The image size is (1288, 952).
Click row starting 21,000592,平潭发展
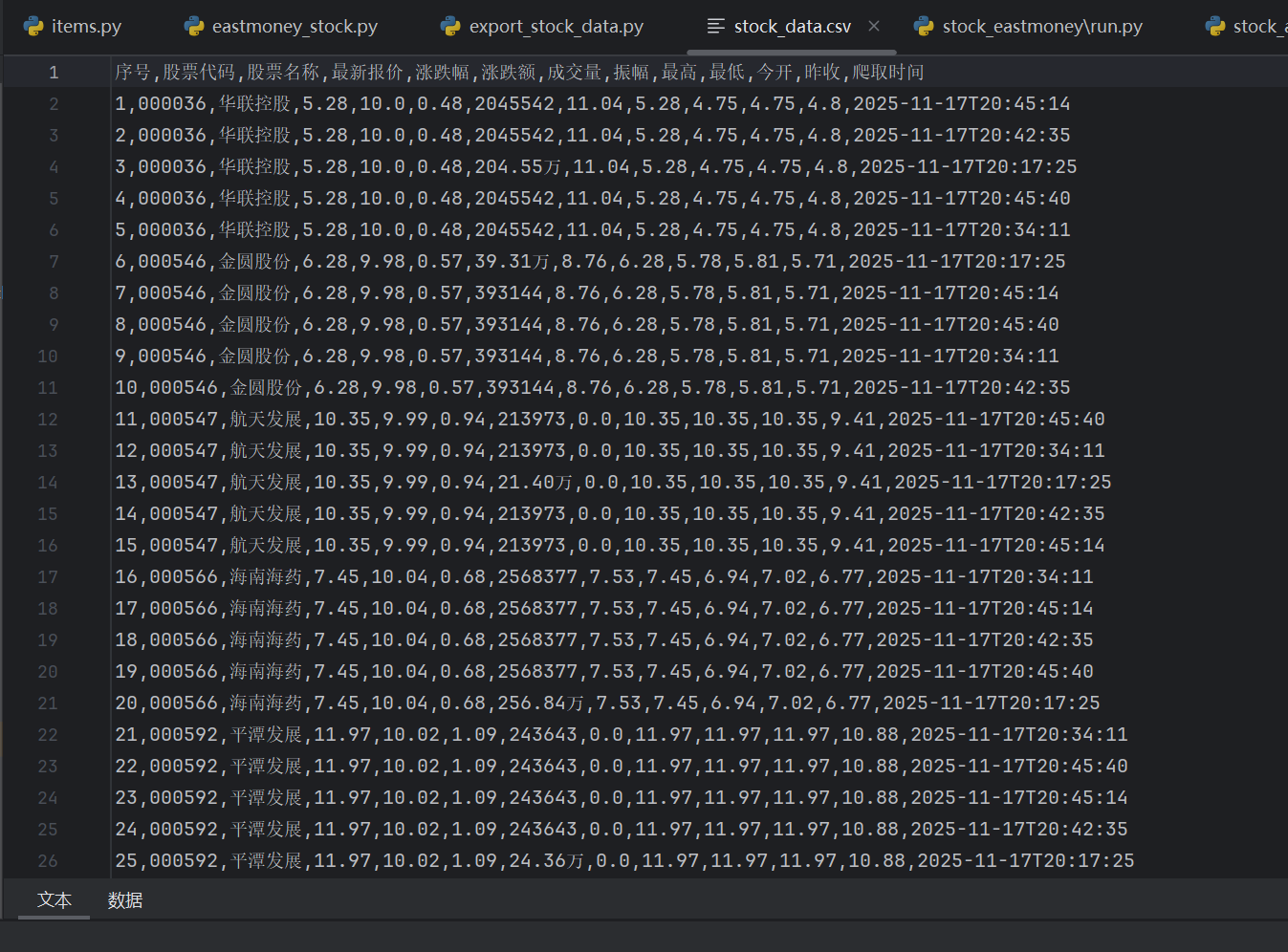pos(621,735)
